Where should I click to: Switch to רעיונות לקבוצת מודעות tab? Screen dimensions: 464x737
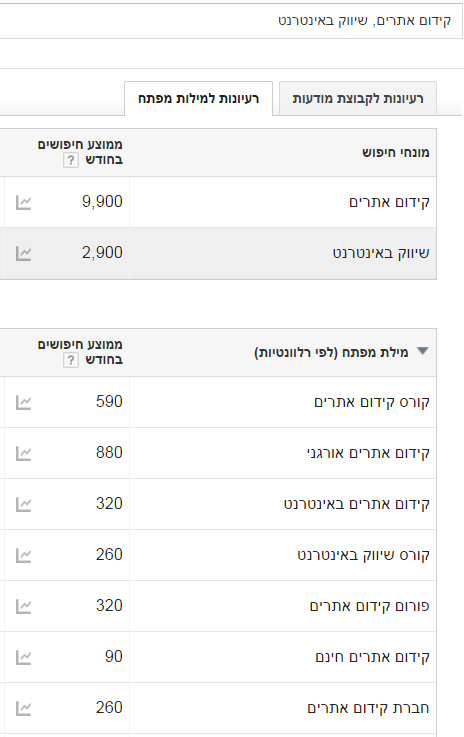358,98
